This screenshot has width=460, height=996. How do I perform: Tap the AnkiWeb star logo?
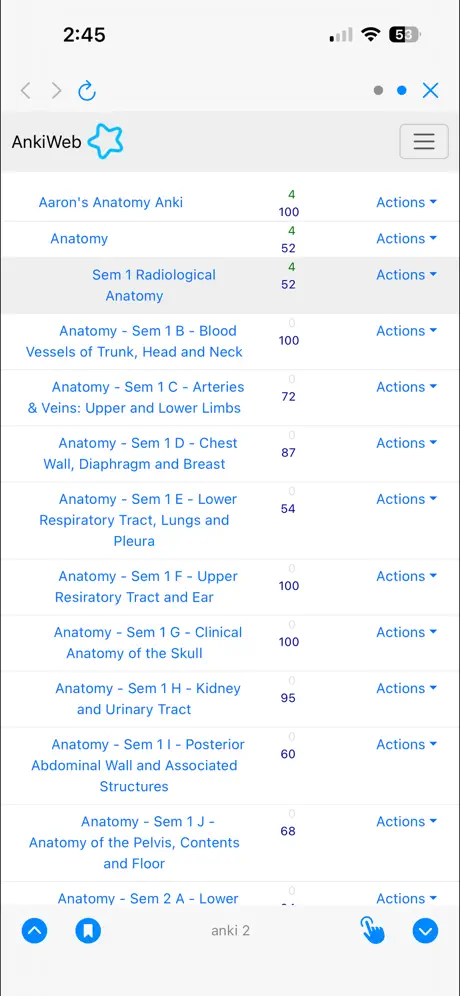[105, 142]
